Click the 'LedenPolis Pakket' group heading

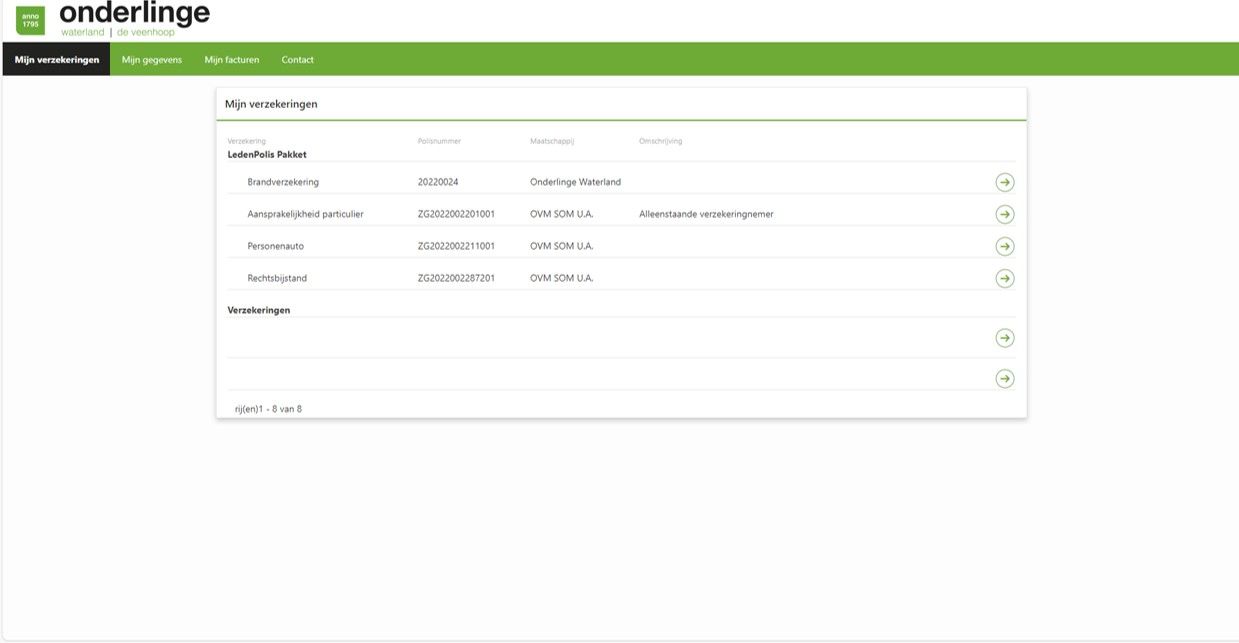pyautogui.click(x=267, y=155)
